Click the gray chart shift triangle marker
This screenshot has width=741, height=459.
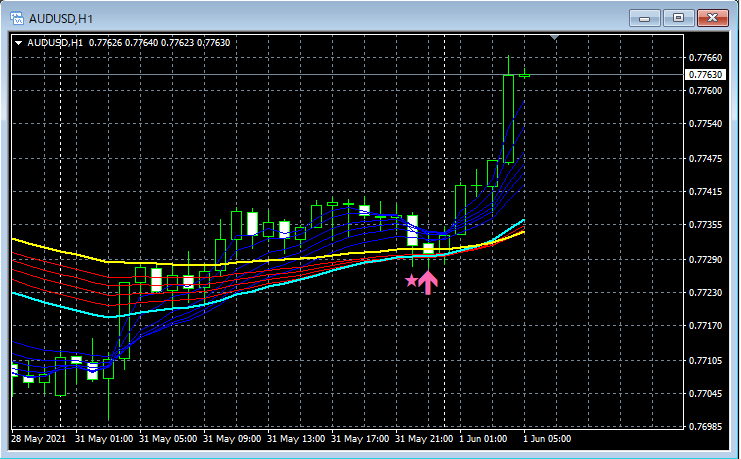pos(555,37)
